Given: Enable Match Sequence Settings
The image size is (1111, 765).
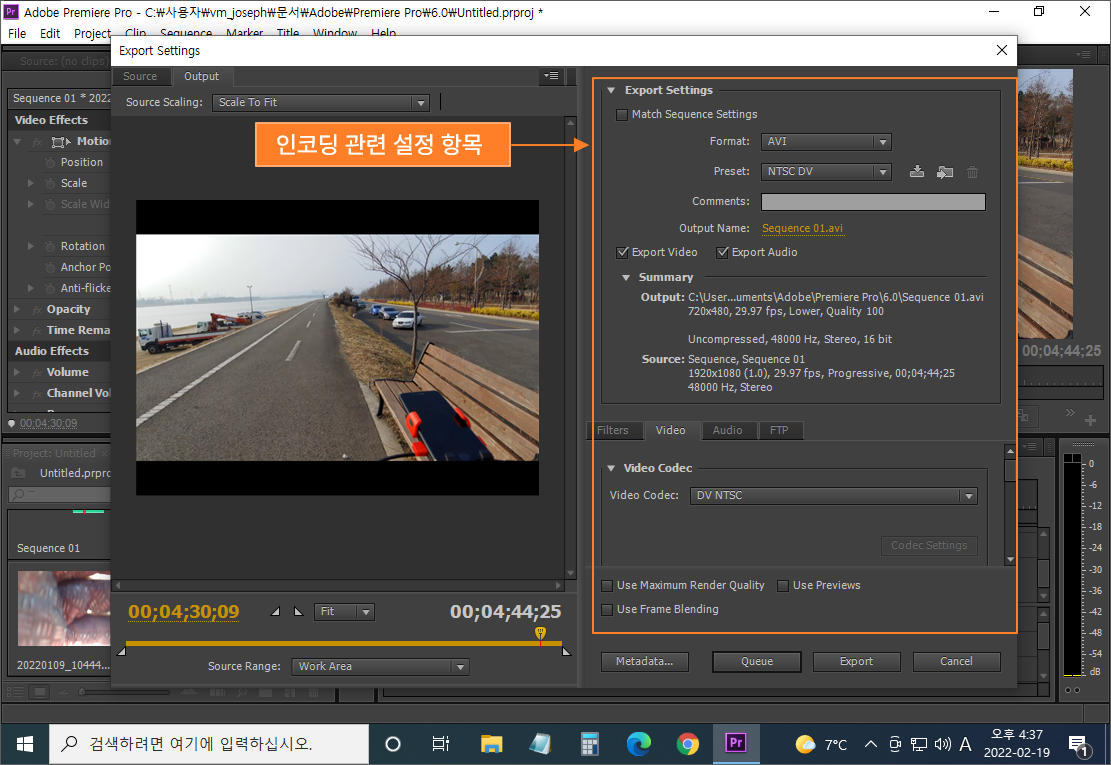Looking at the screenshot, I should 621,115.
